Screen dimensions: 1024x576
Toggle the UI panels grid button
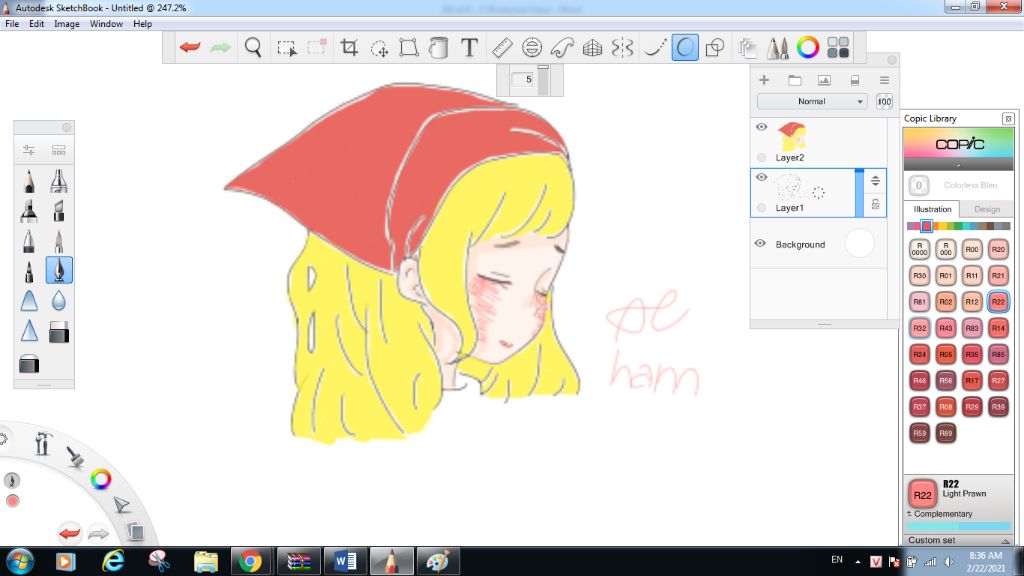tap(838, 47)
